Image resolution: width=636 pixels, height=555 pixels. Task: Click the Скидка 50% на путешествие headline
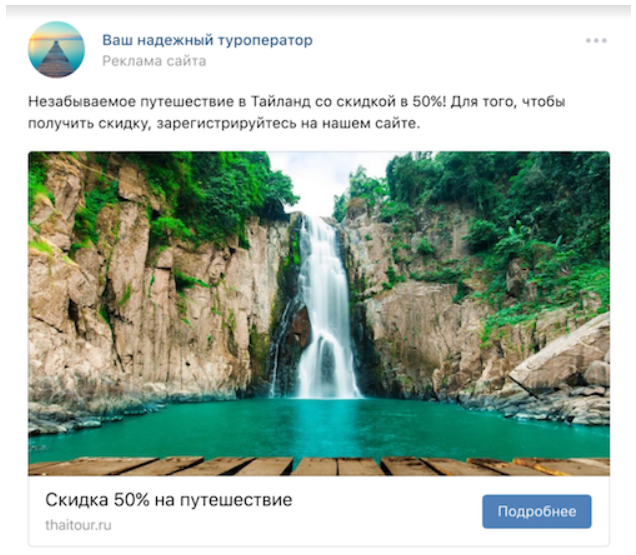pyautogui.click(x=169, y=500)
